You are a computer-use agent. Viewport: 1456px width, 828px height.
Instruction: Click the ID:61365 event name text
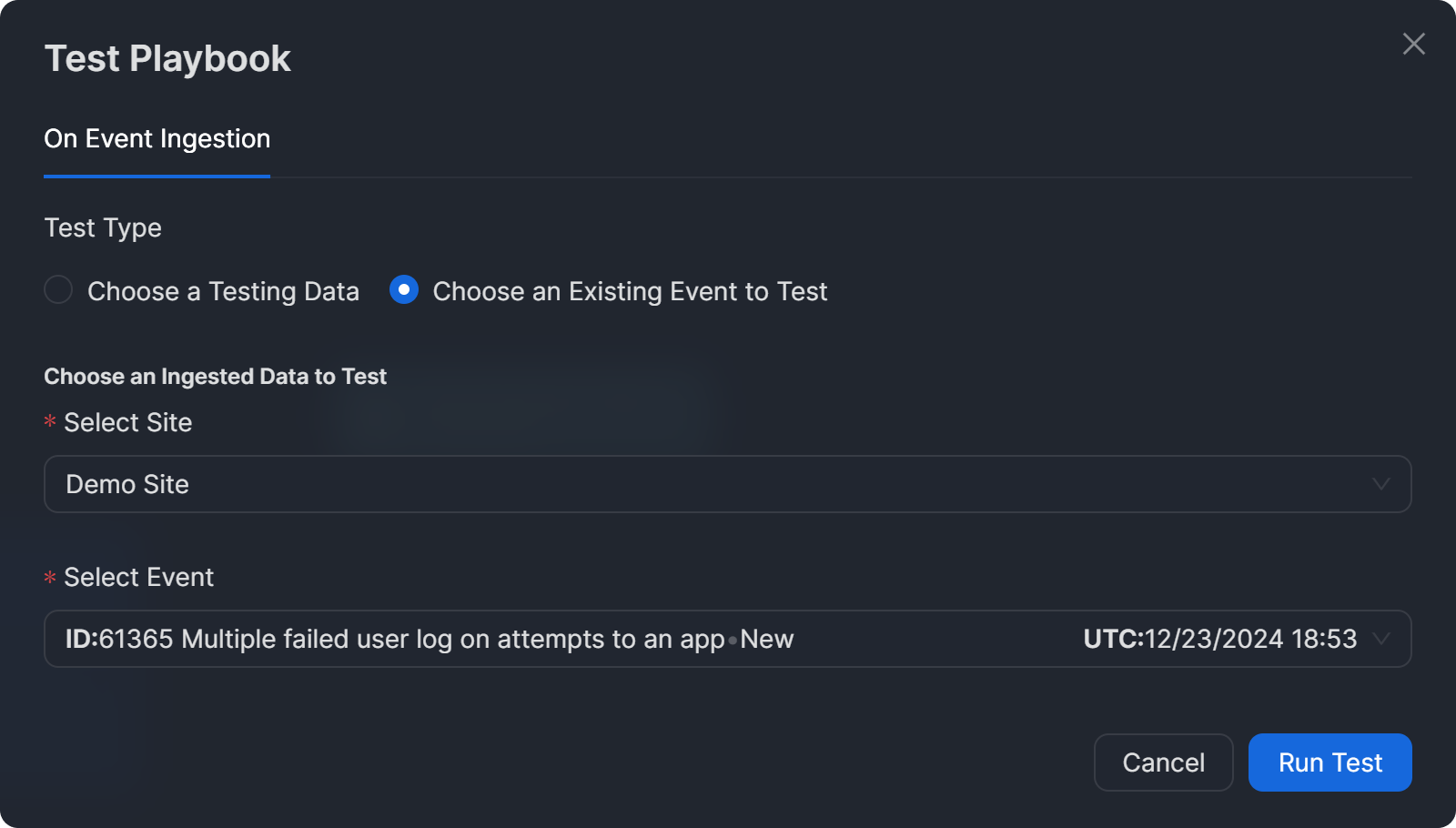coord(429,639)
